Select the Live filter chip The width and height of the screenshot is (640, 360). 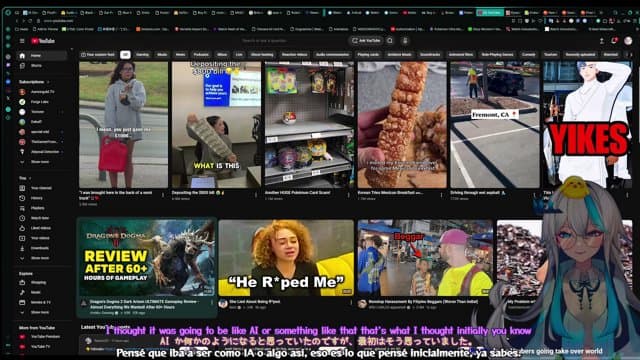[x=239, y=55]
